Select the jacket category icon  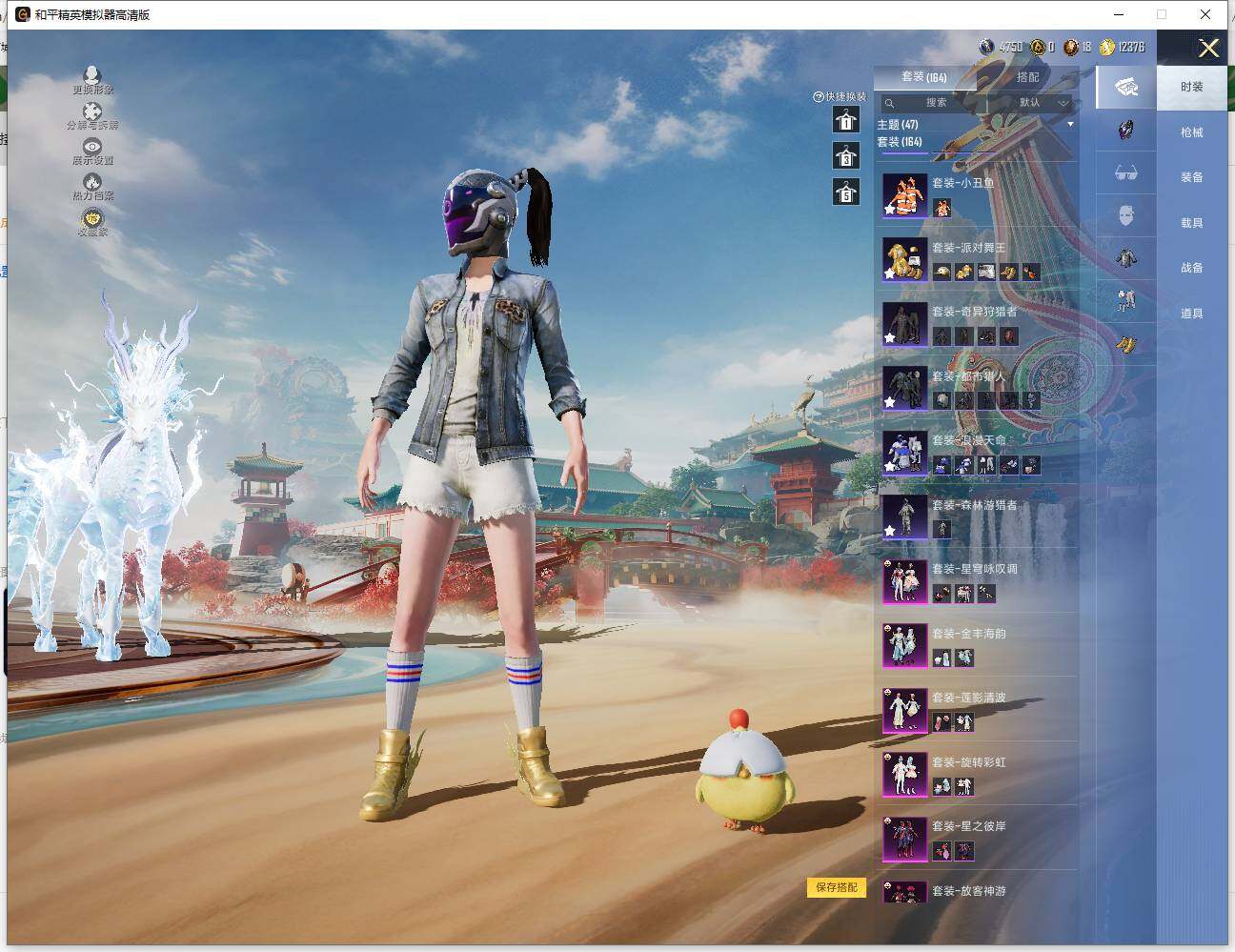tap(1125, 258)
